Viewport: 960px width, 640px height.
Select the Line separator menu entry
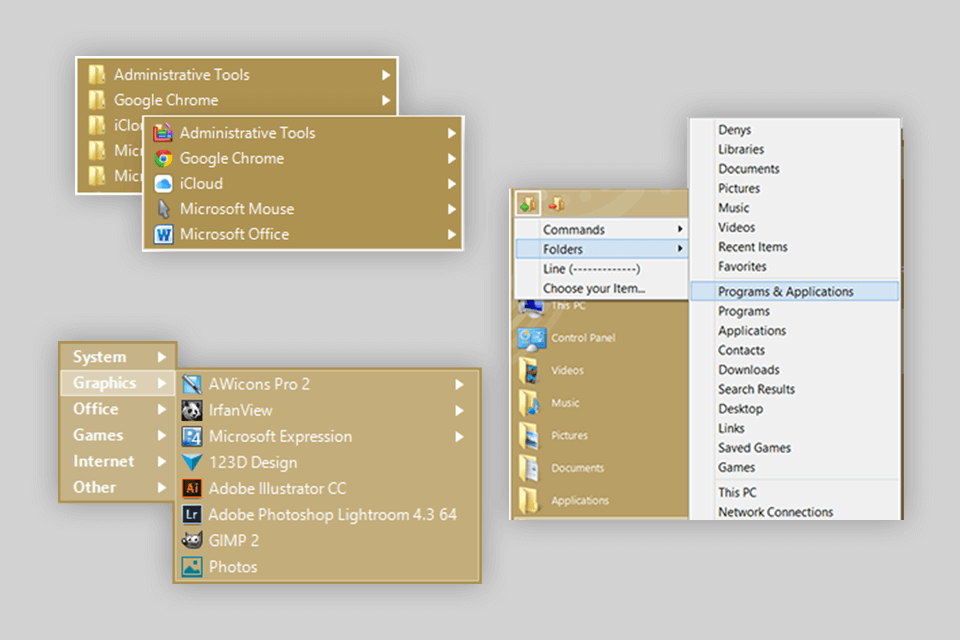(602, 269)
